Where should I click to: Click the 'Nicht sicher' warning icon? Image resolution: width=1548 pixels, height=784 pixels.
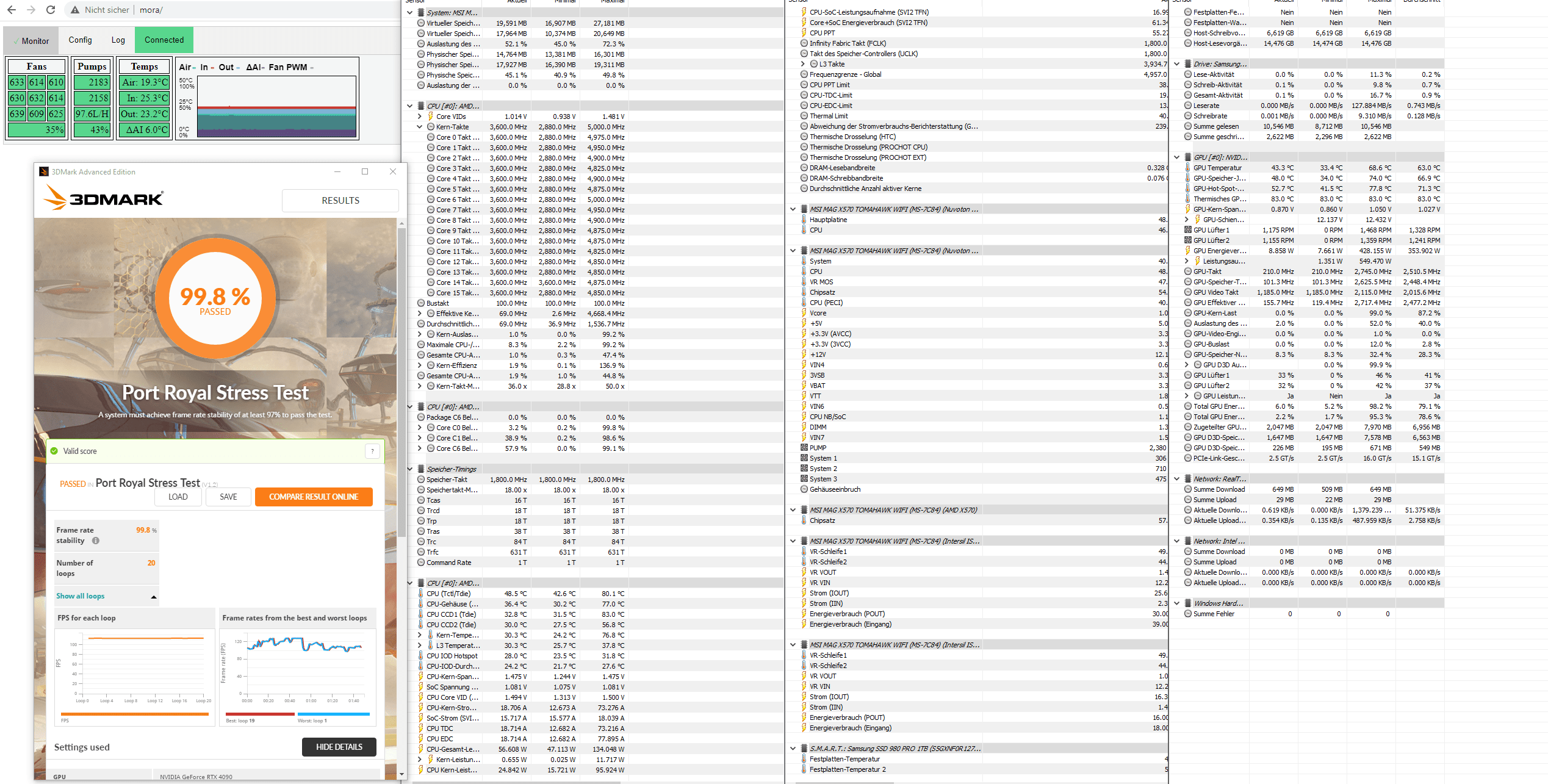74,10
